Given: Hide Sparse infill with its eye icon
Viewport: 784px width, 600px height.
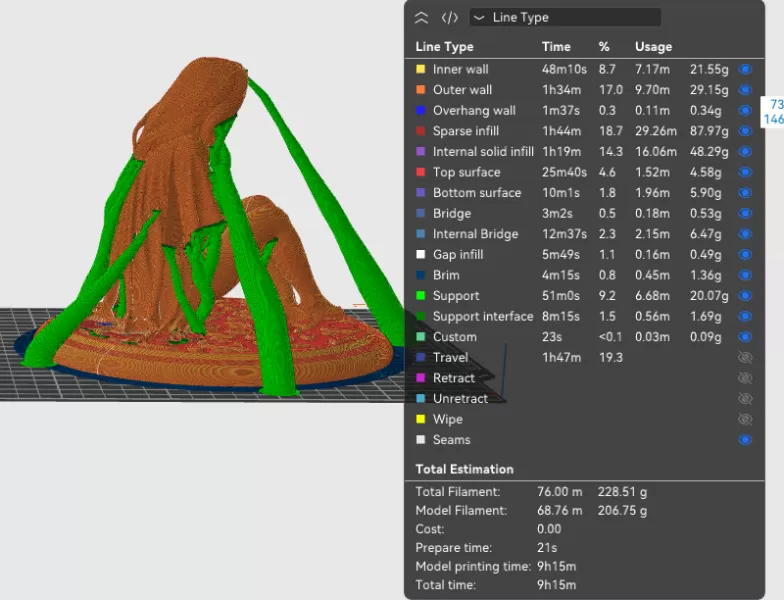Looking at the screenshot, I should (x=744, y=131).
